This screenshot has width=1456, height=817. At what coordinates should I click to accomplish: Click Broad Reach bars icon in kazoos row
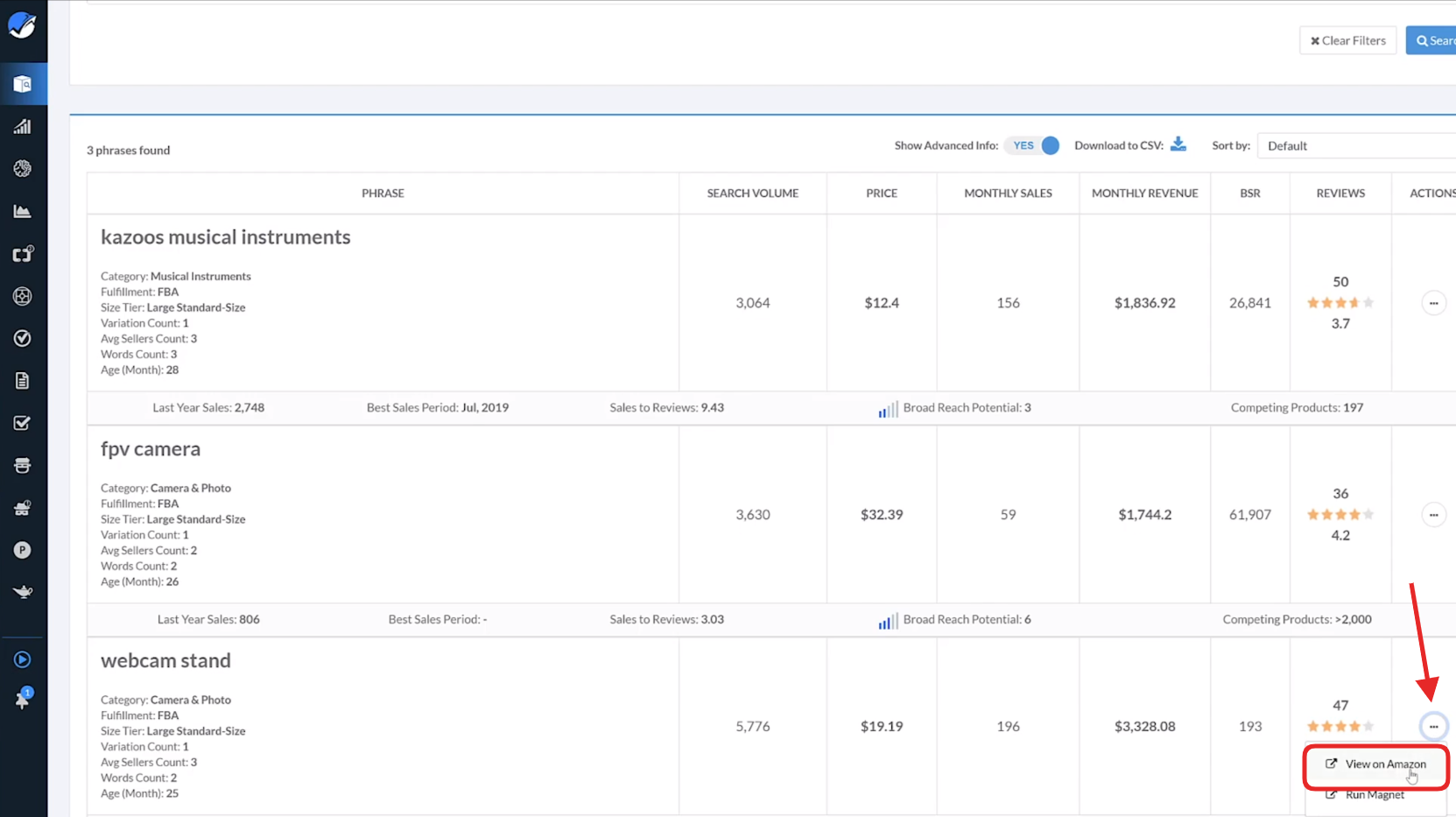pos(888,409)
